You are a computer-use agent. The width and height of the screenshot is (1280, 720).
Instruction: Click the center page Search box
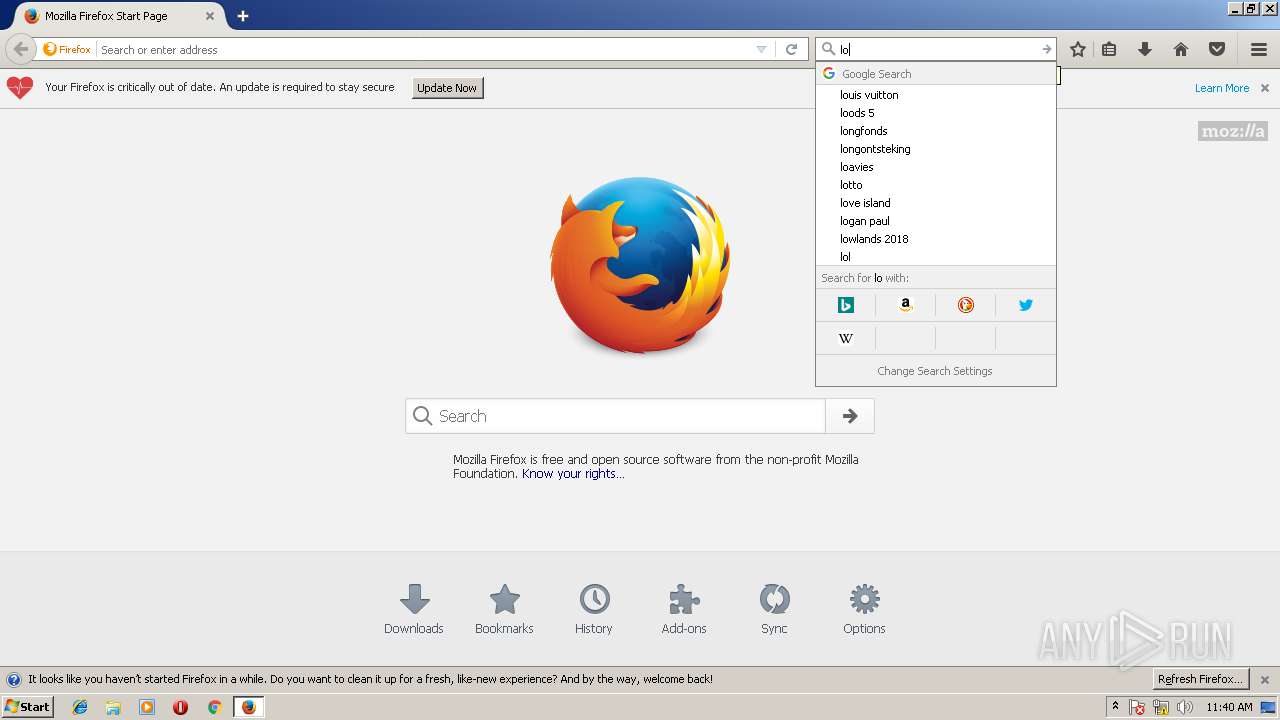[615, 416]
